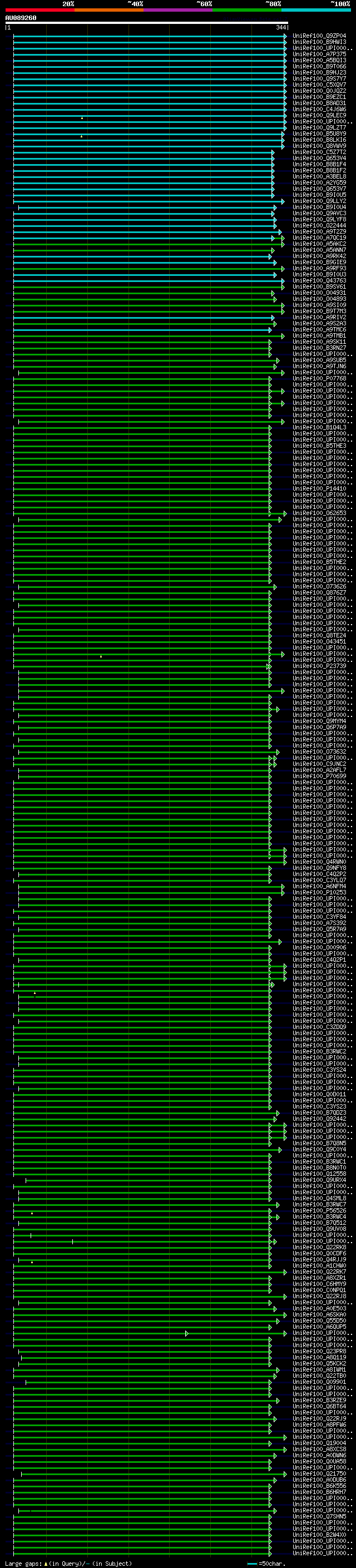This screenshot has width=356, height=1568.
Task: Open hit UniRef100_B9T066
Action: [x=319, y=66]
